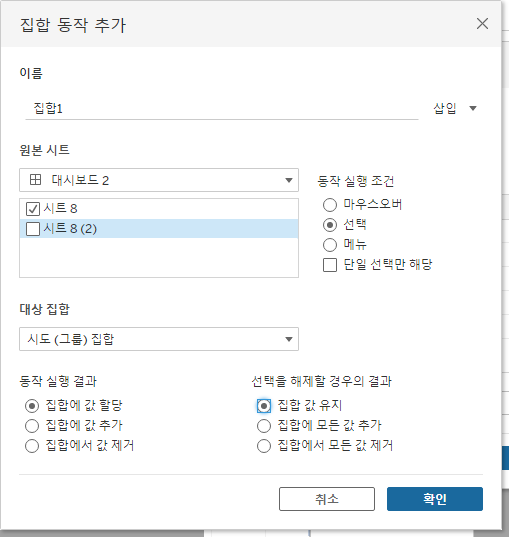Image resolution: width=509 pixels, height=537 pixels.
Task: Confirm with the 확인 button
Action: (435, 499)
